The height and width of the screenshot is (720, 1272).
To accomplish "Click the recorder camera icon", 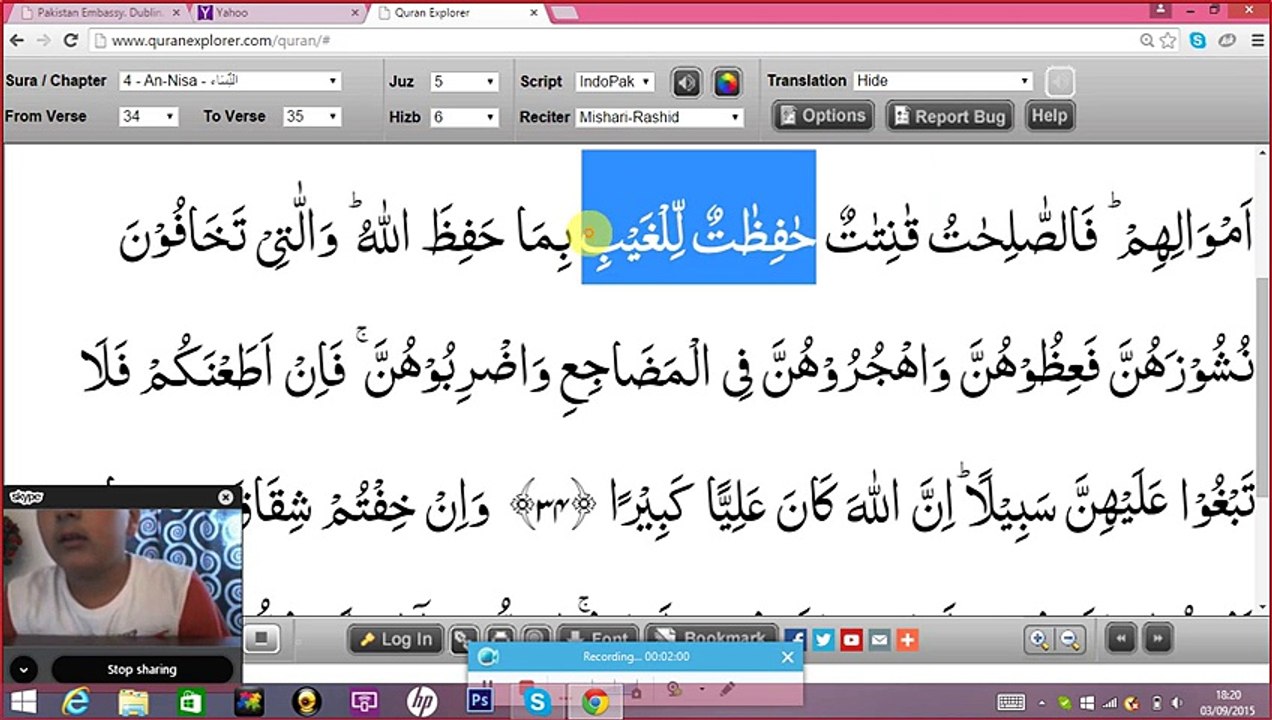I will [x=488, y=657].
